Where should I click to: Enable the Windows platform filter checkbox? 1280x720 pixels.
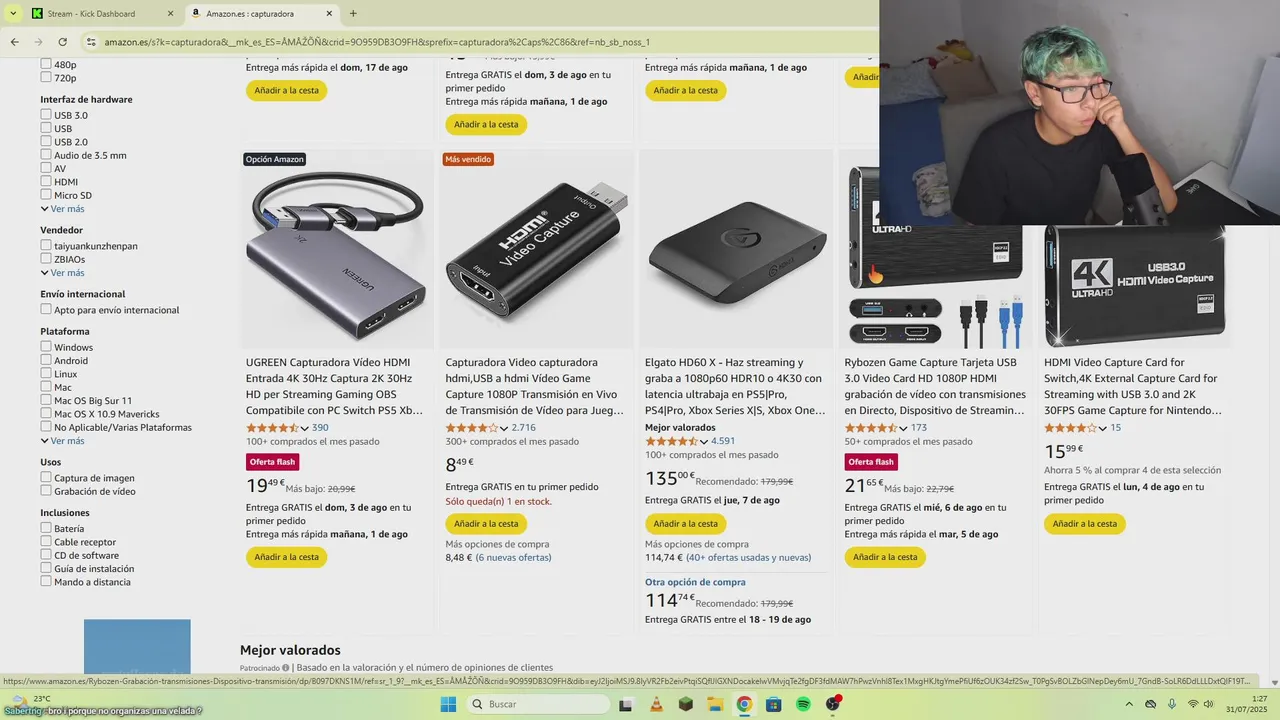tap(46, 347)
